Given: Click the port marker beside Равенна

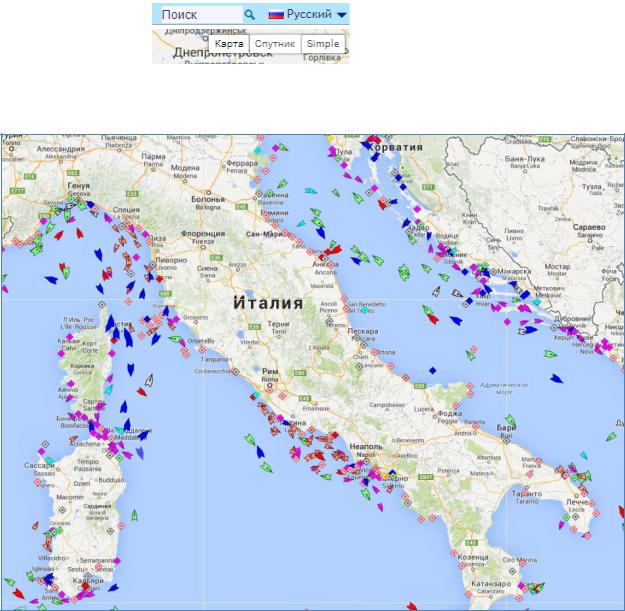Looking at the screenshot, I should [259, 194].
